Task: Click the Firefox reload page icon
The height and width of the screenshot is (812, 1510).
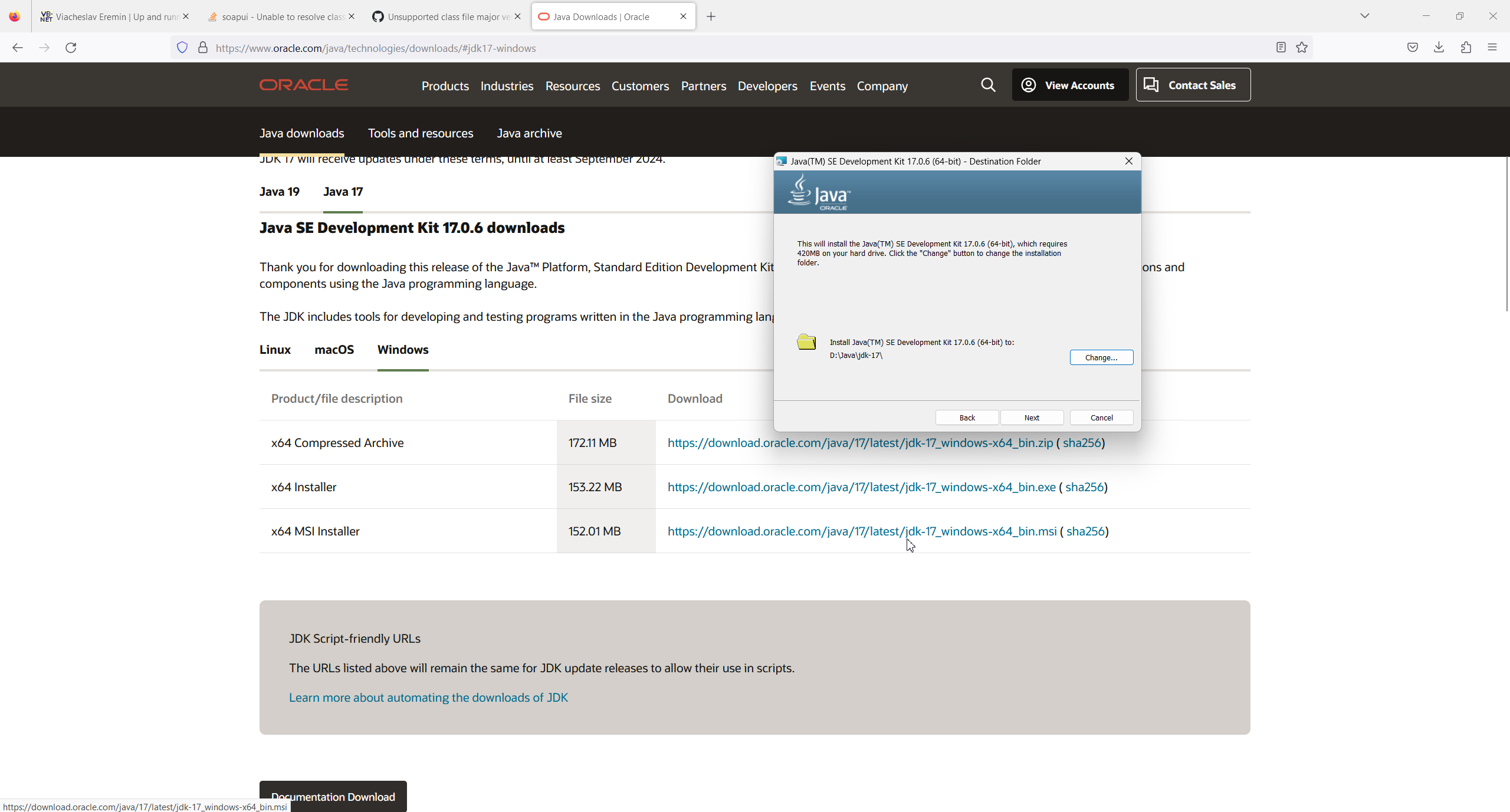Action: [71, 48]
